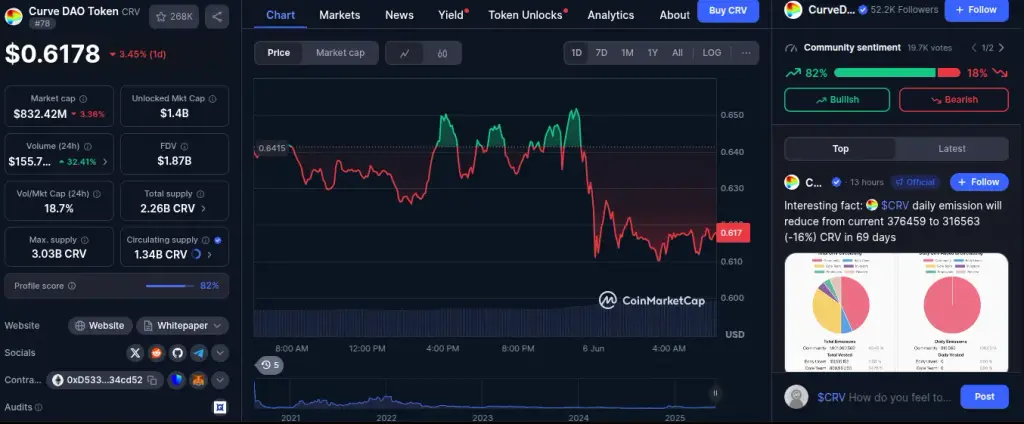Screen dimensions: 1024x424
Task: Switch feed to Top posts
Action: pos(840,149)
